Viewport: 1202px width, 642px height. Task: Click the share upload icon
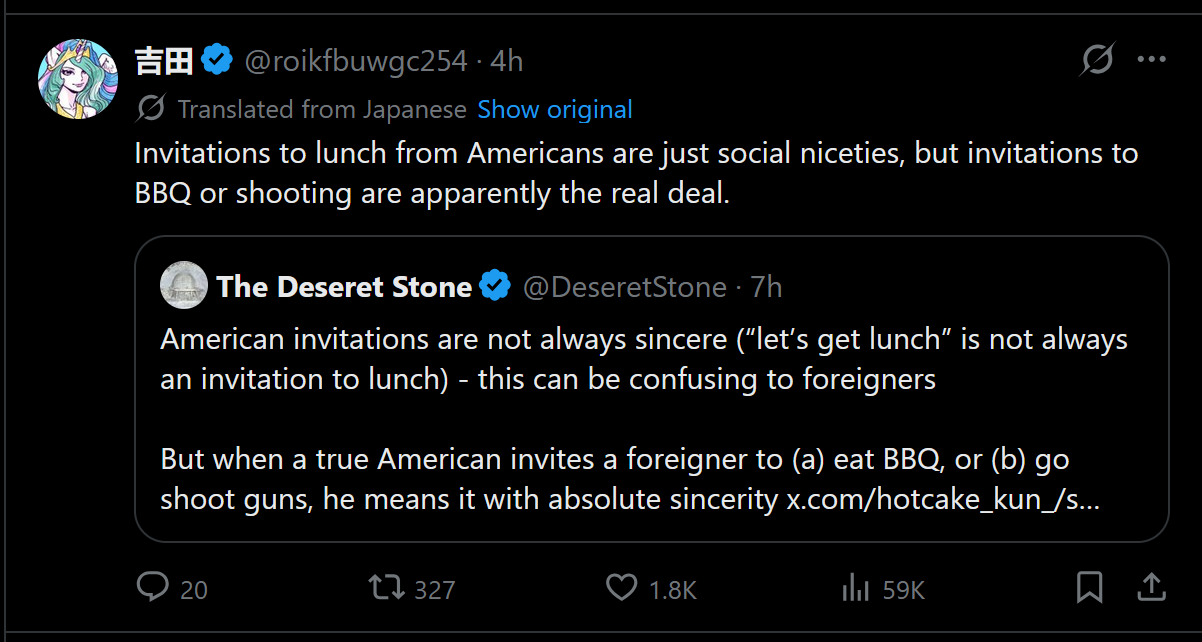(x=1150, y=587)
